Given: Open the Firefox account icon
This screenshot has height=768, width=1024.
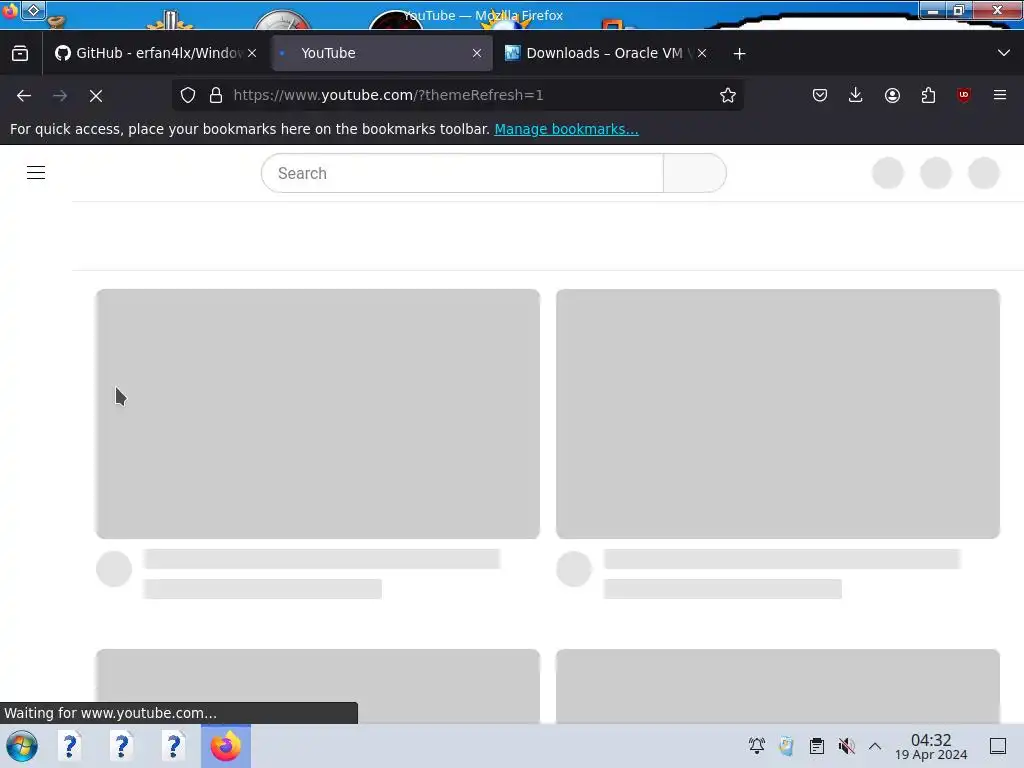Looking at the screenshot, I should point(892,95).
